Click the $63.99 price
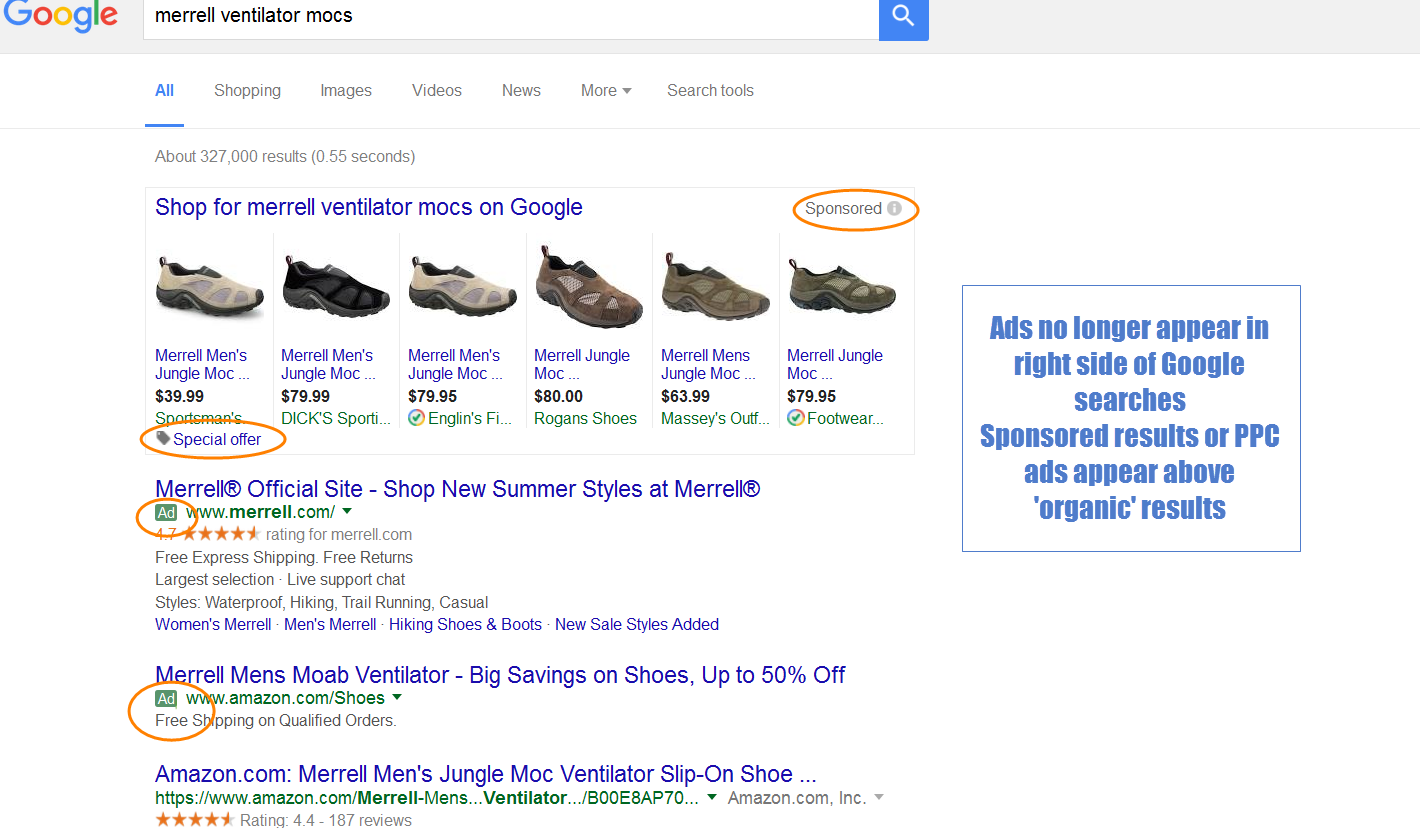Viewport: 1420px width, 828px height. tap(685, 396)
